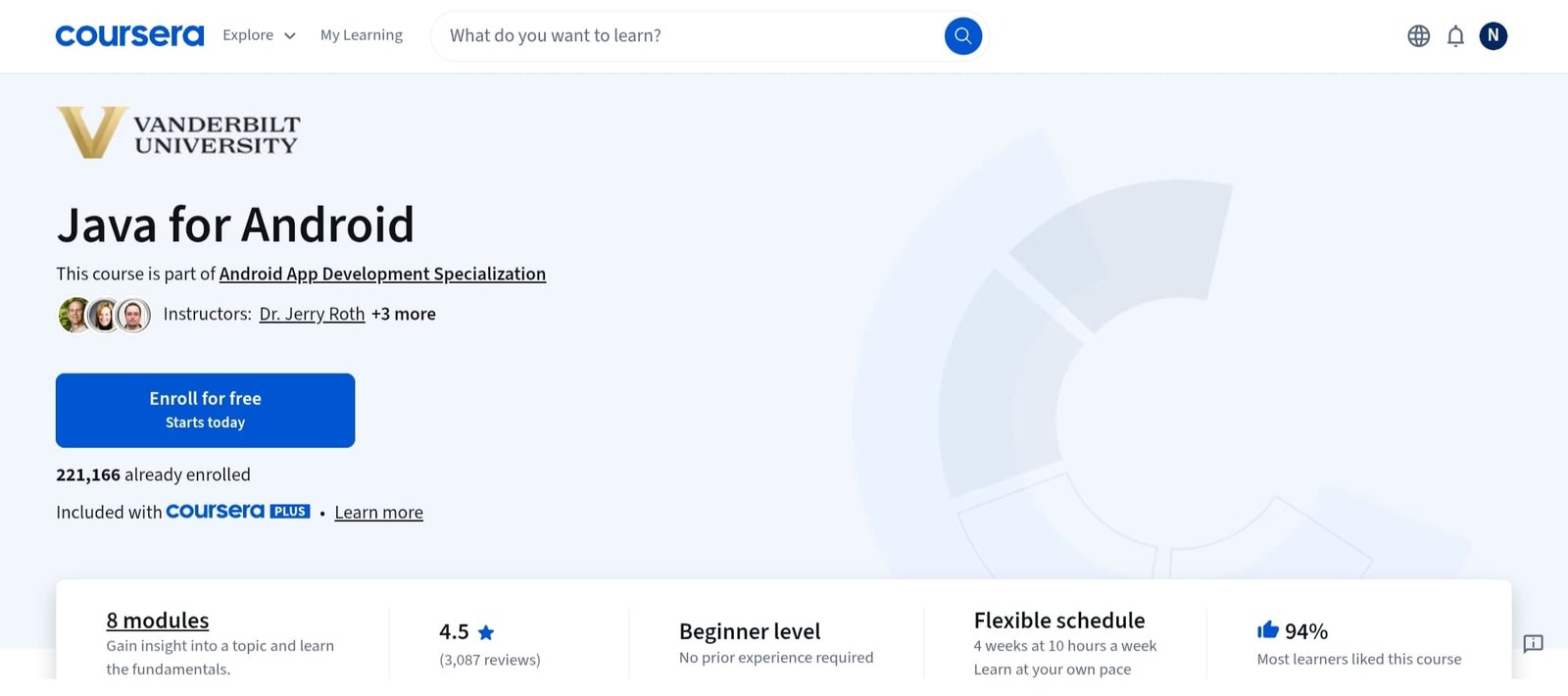The image size is (1568, 696).
Task: Open the N profile avatar menu
Action: pyautogui.click(x=1493, y=36)
